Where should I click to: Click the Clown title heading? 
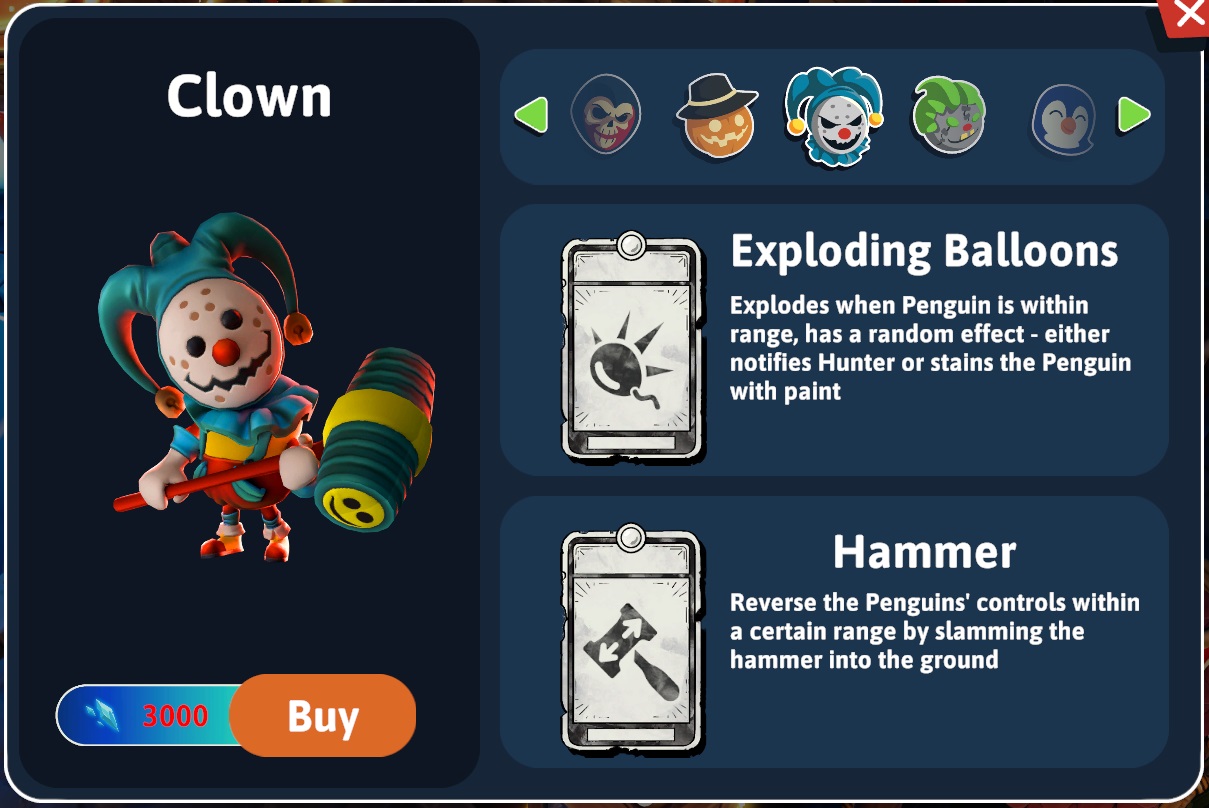(x=249, y=96)
